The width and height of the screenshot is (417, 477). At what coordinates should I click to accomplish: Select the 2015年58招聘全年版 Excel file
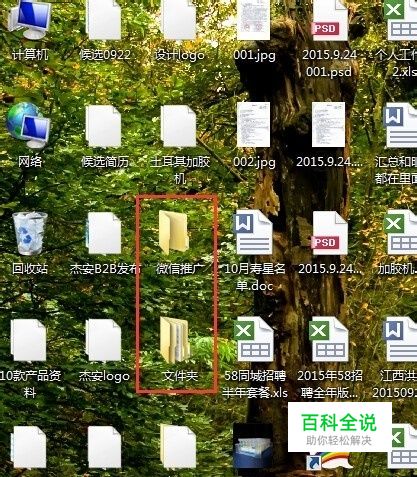[329, 340]
